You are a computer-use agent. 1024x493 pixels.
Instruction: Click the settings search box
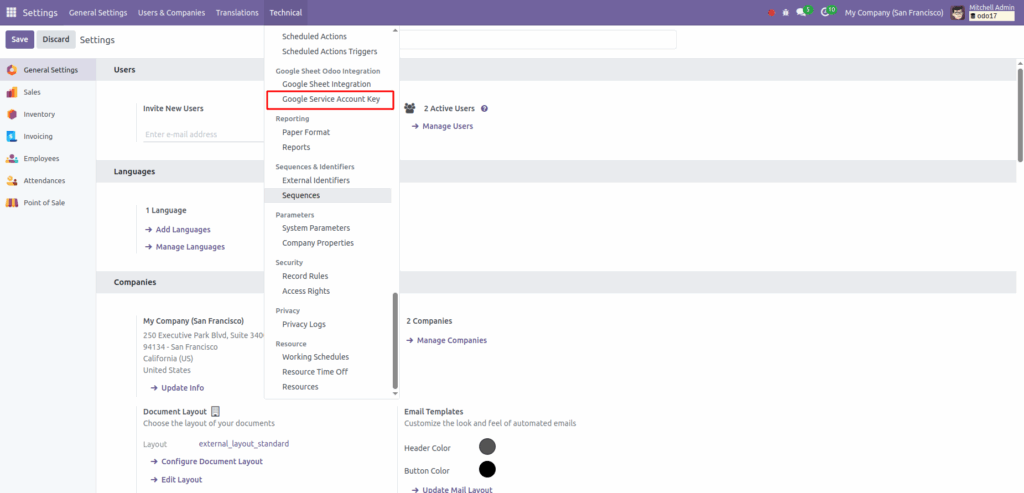pos(538,39)
